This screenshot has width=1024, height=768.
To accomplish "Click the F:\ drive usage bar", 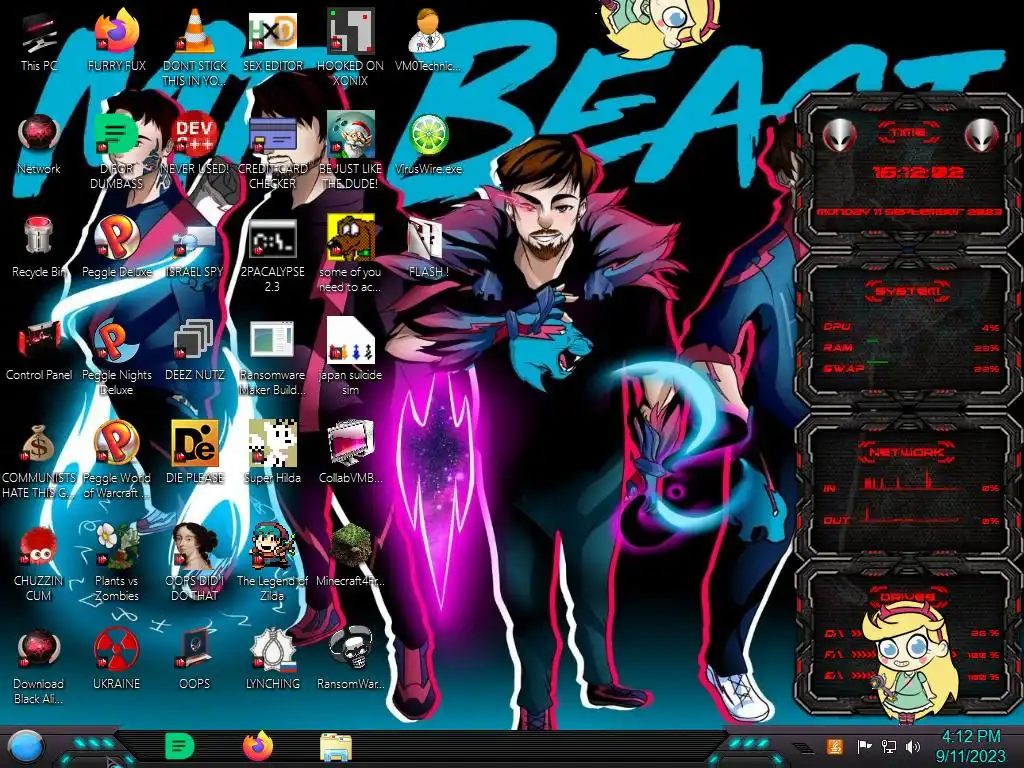I will coord(912,654).
